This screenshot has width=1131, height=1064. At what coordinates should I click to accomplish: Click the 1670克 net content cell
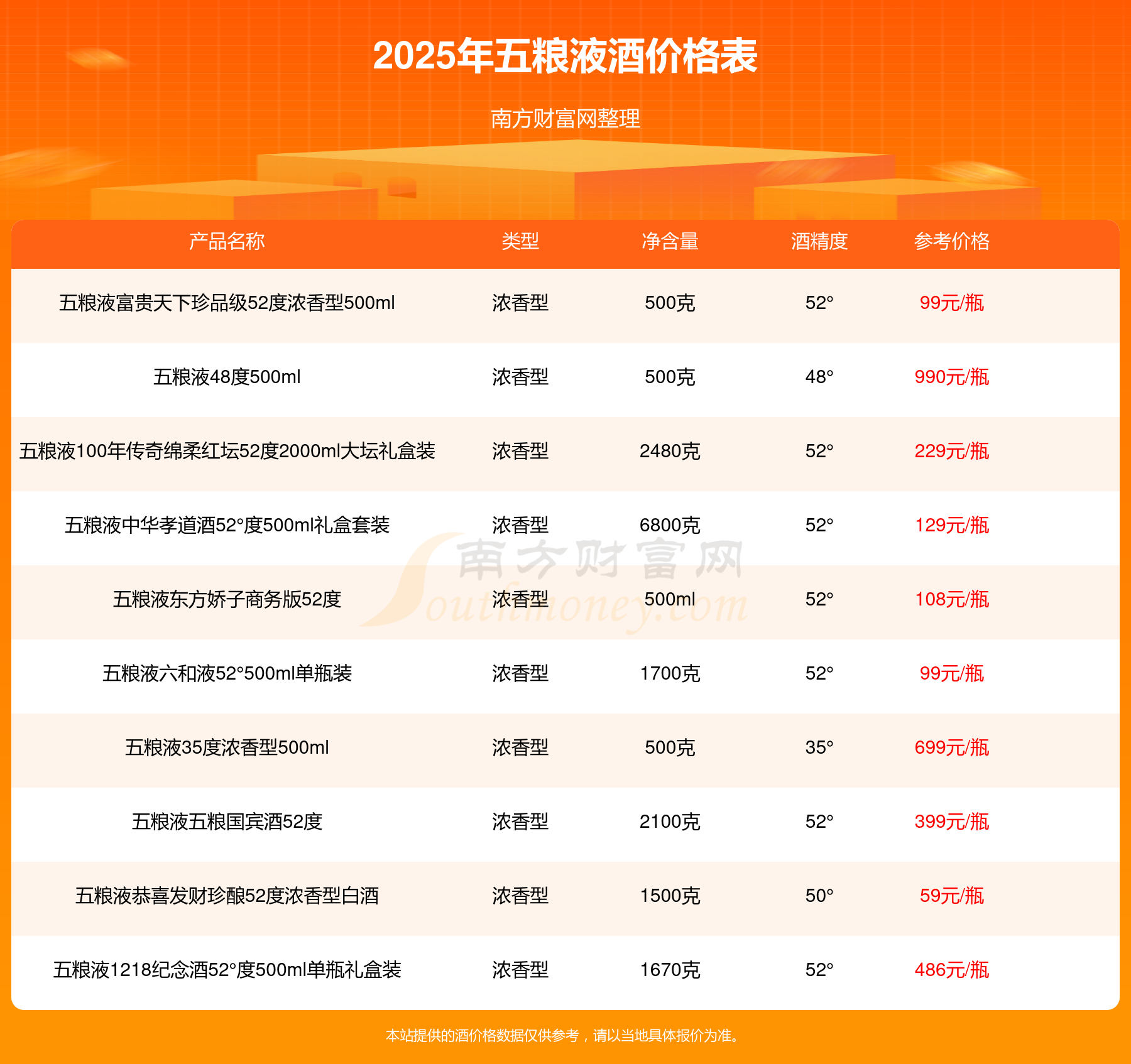point(670,970)
